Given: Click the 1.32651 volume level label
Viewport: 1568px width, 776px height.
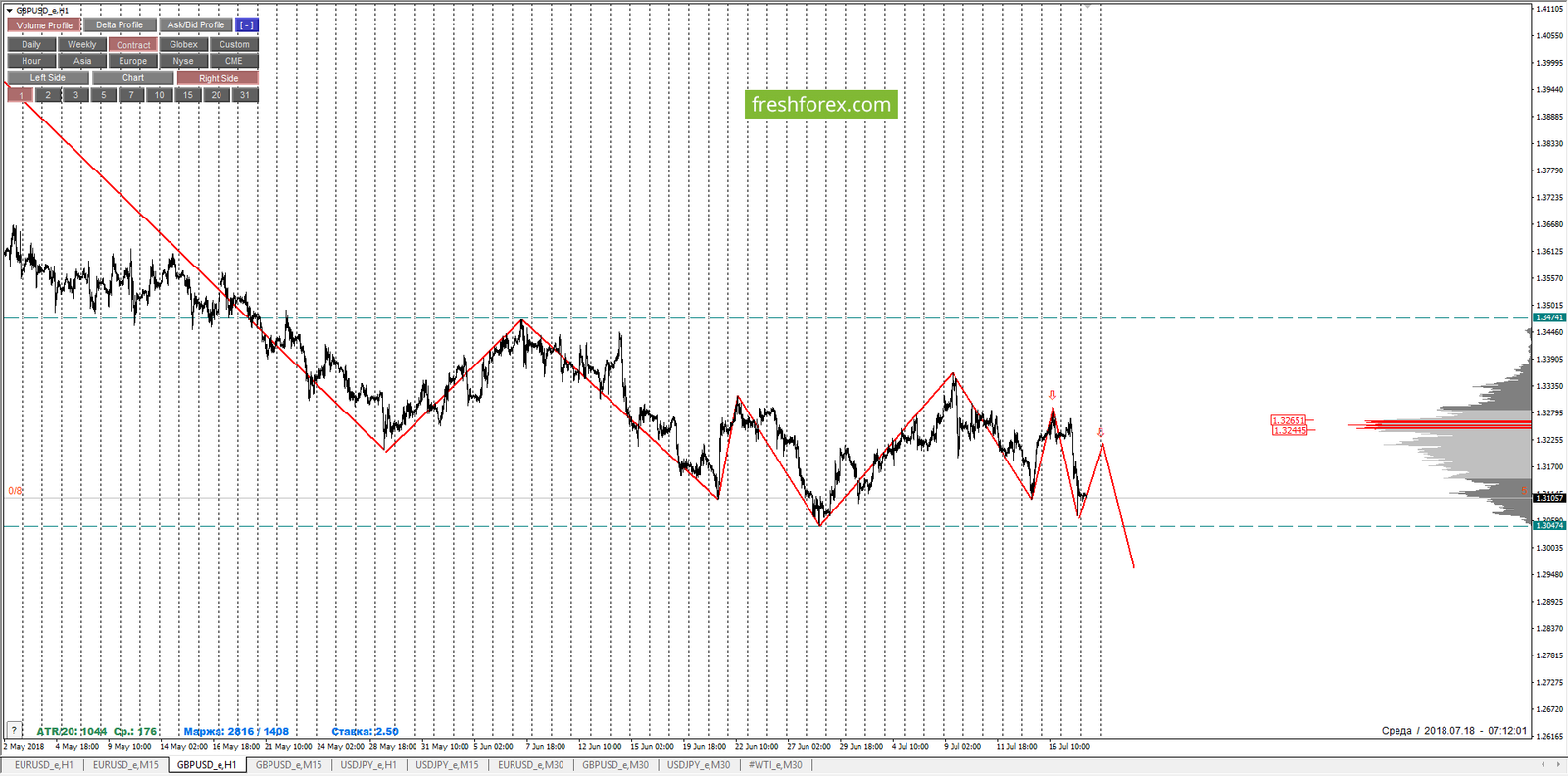Looking at the screenshot, I should point(1290,420).
